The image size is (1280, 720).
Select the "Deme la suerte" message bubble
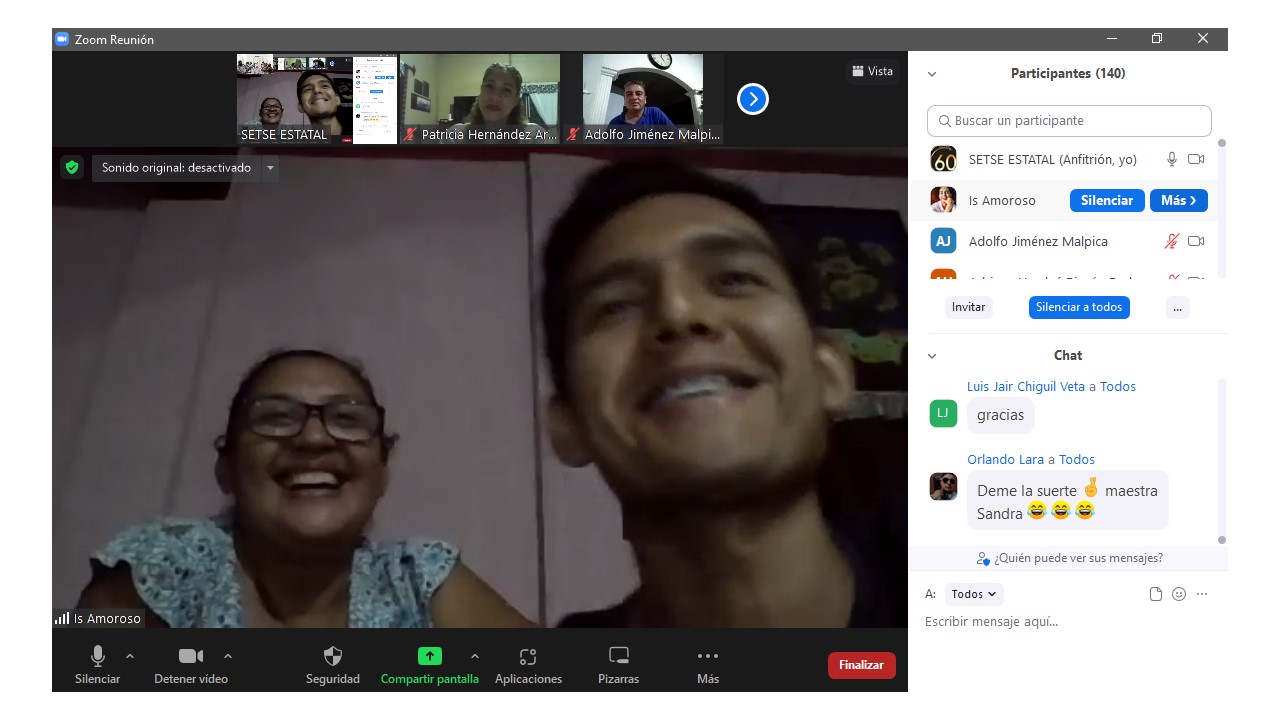point(1067,500)
